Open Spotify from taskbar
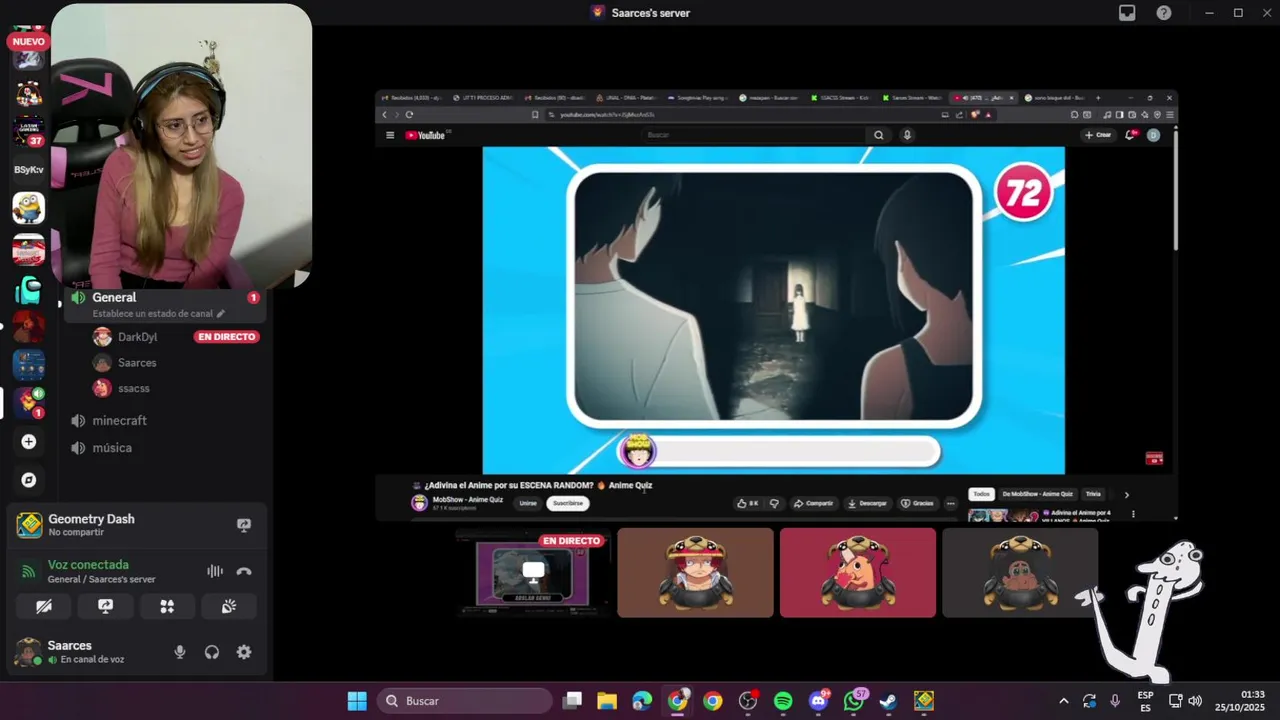 pos(783,701)
